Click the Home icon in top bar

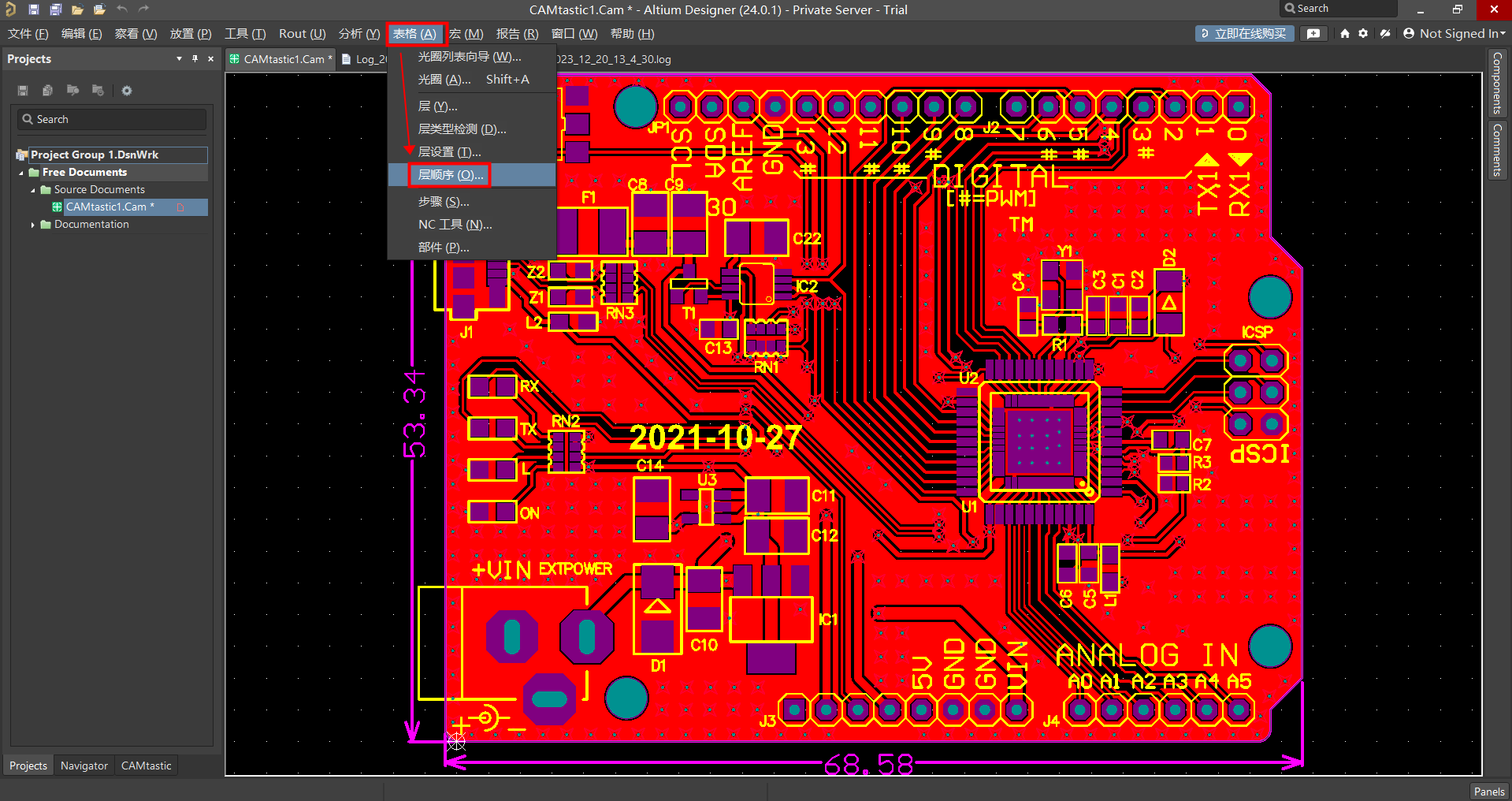coord(1345,34)
